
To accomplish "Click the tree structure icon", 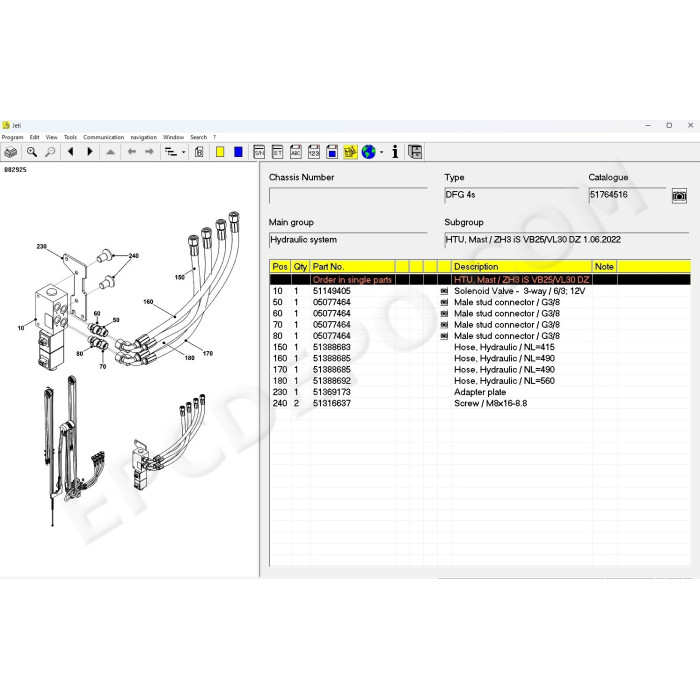I will 171,152.
